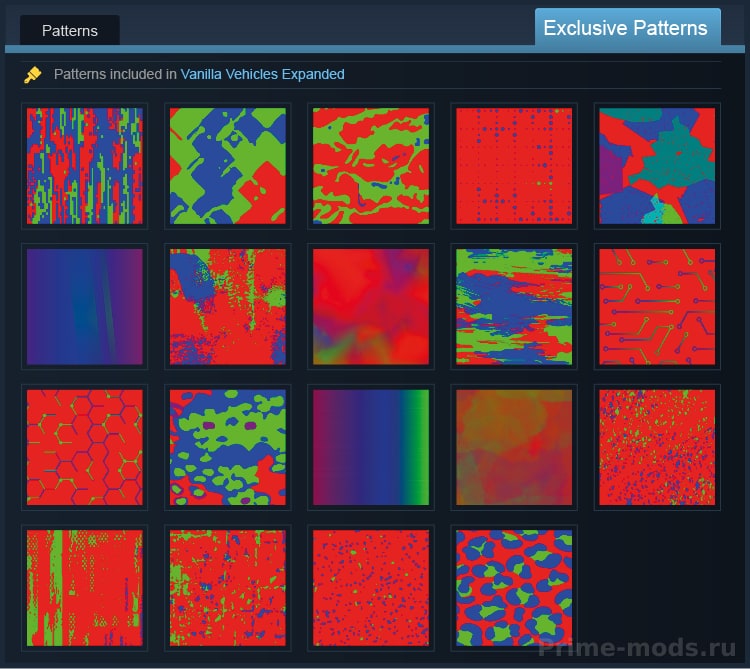Open the Vanilla Vehicles Expanded link

point(262,74)
